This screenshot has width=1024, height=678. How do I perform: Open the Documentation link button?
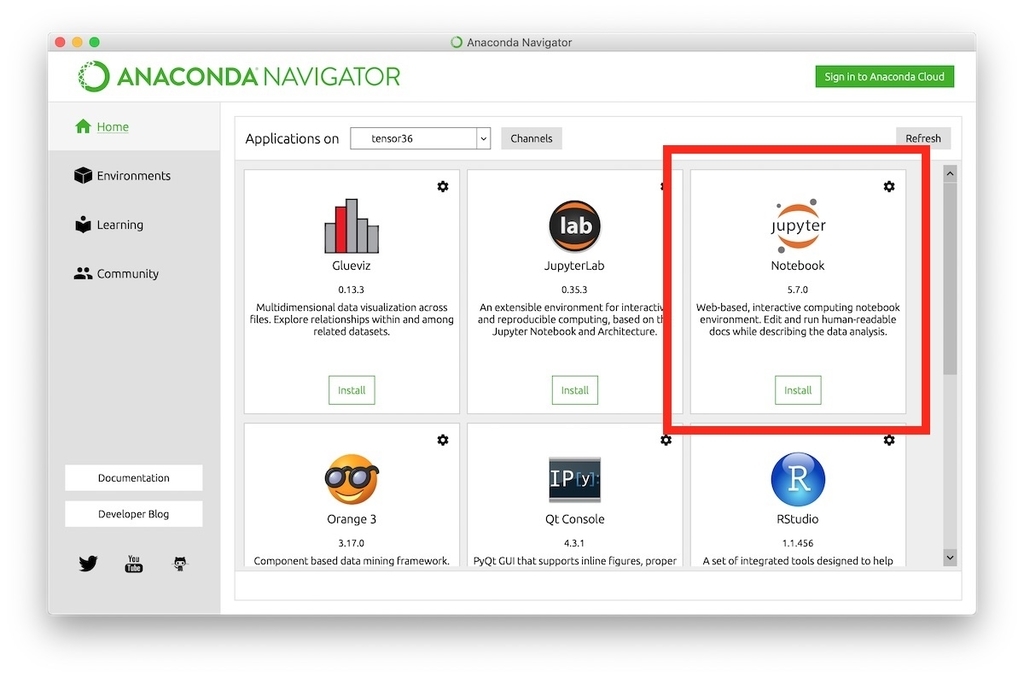(x=134, y=478)
